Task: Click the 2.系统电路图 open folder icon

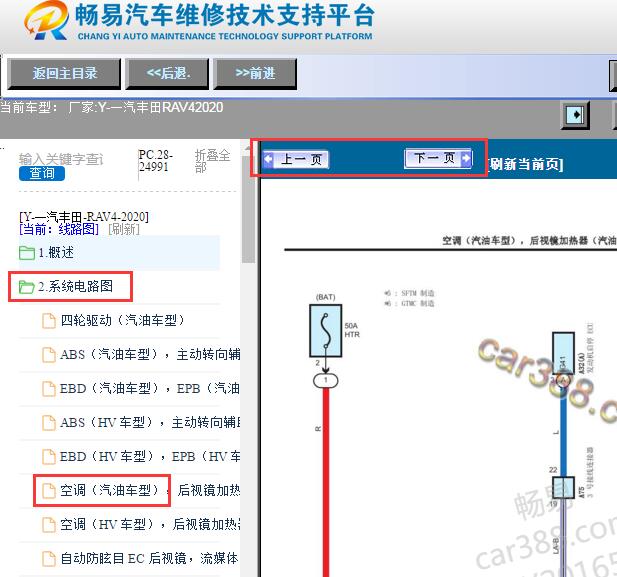Action: pos(27,287)
